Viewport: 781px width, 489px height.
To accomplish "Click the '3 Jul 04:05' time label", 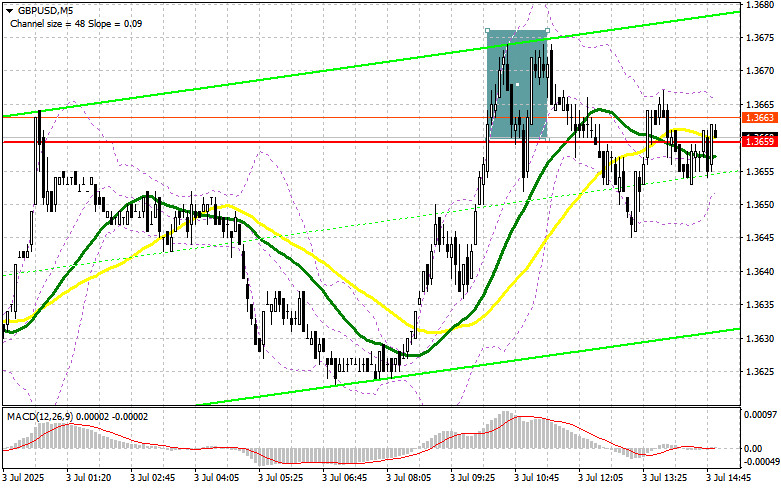I will point(217,478).
